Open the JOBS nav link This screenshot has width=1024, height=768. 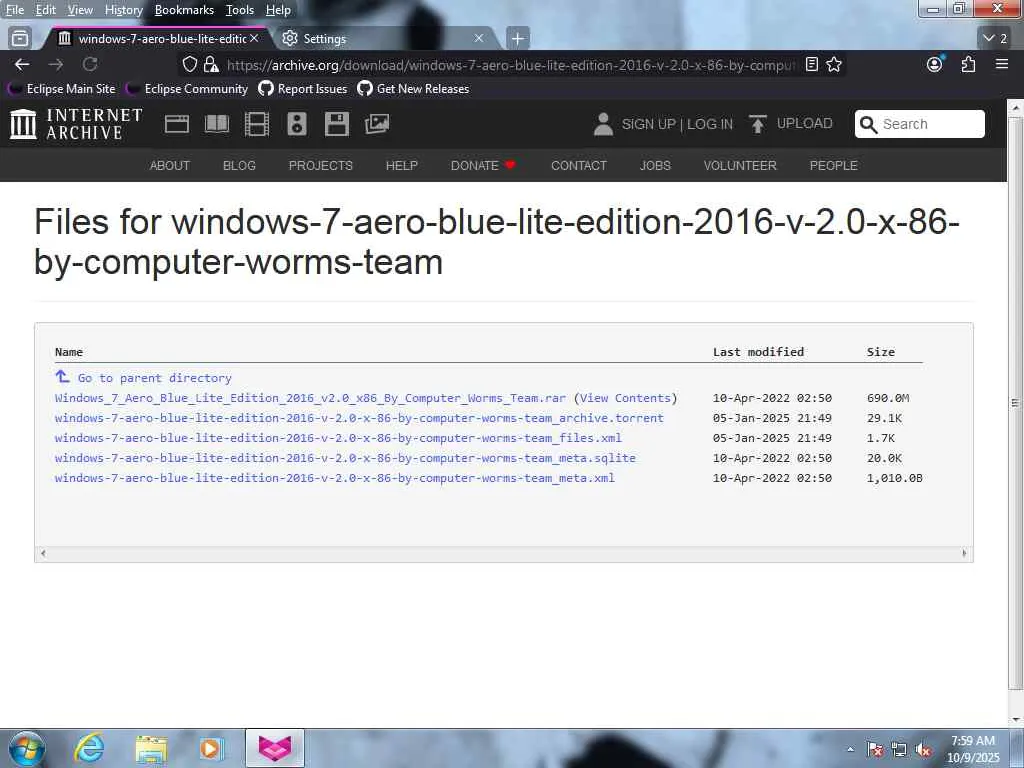(655, 165)
